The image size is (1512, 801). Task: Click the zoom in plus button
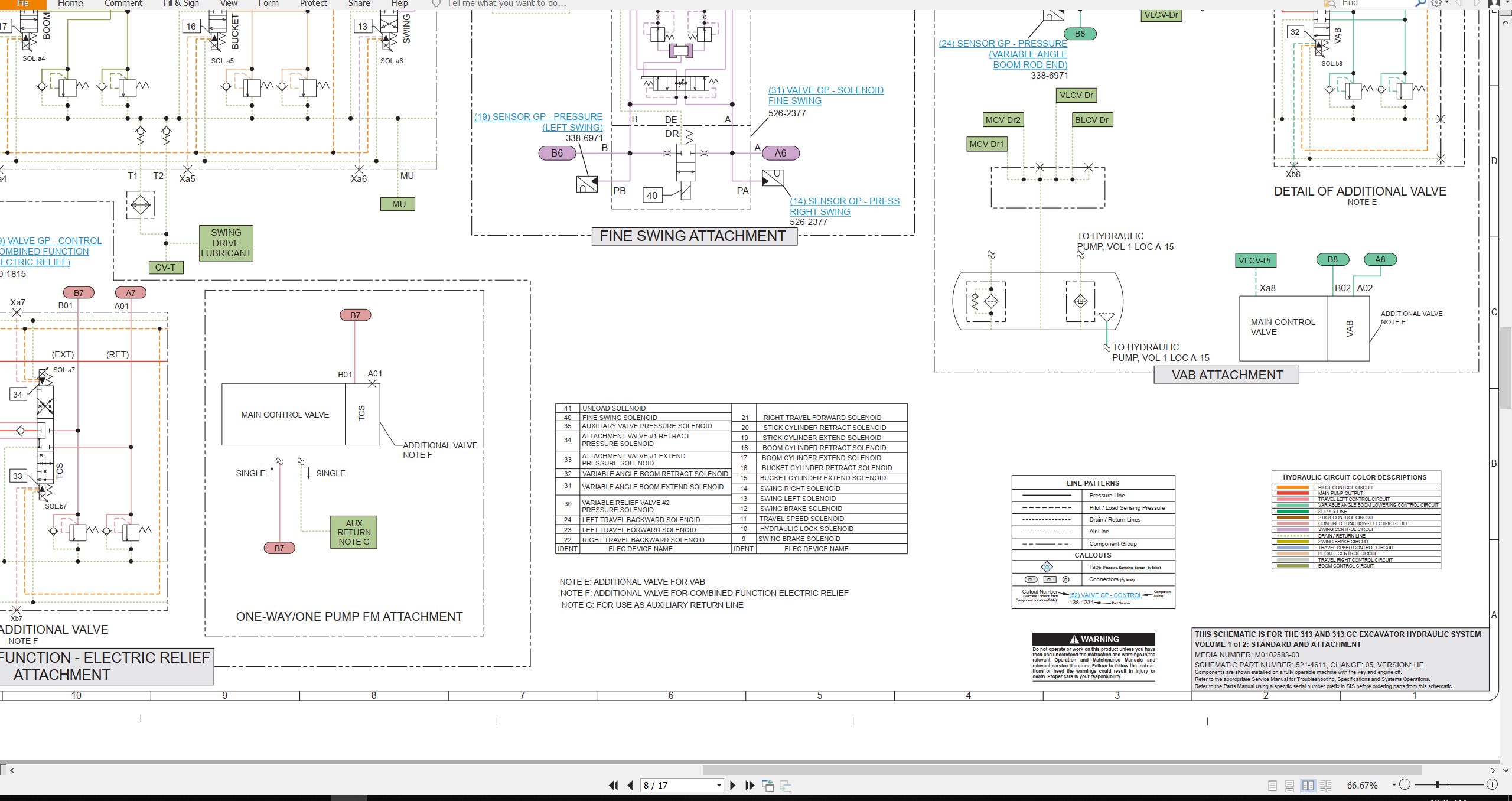pos(1492,784)
